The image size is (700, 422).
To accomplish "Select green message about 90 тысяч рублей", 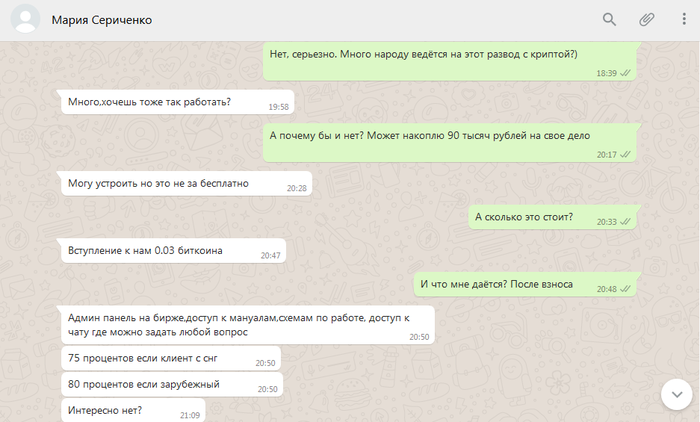I will [x=450, y=143].
